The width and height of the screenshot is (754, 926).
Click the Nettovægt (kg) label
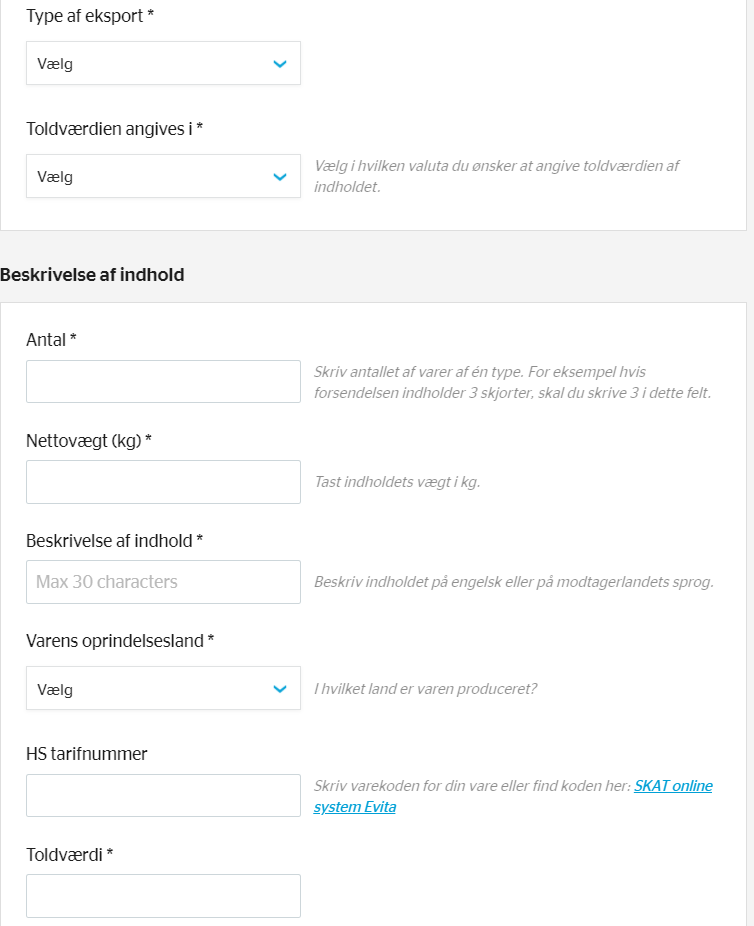[89, 441]
